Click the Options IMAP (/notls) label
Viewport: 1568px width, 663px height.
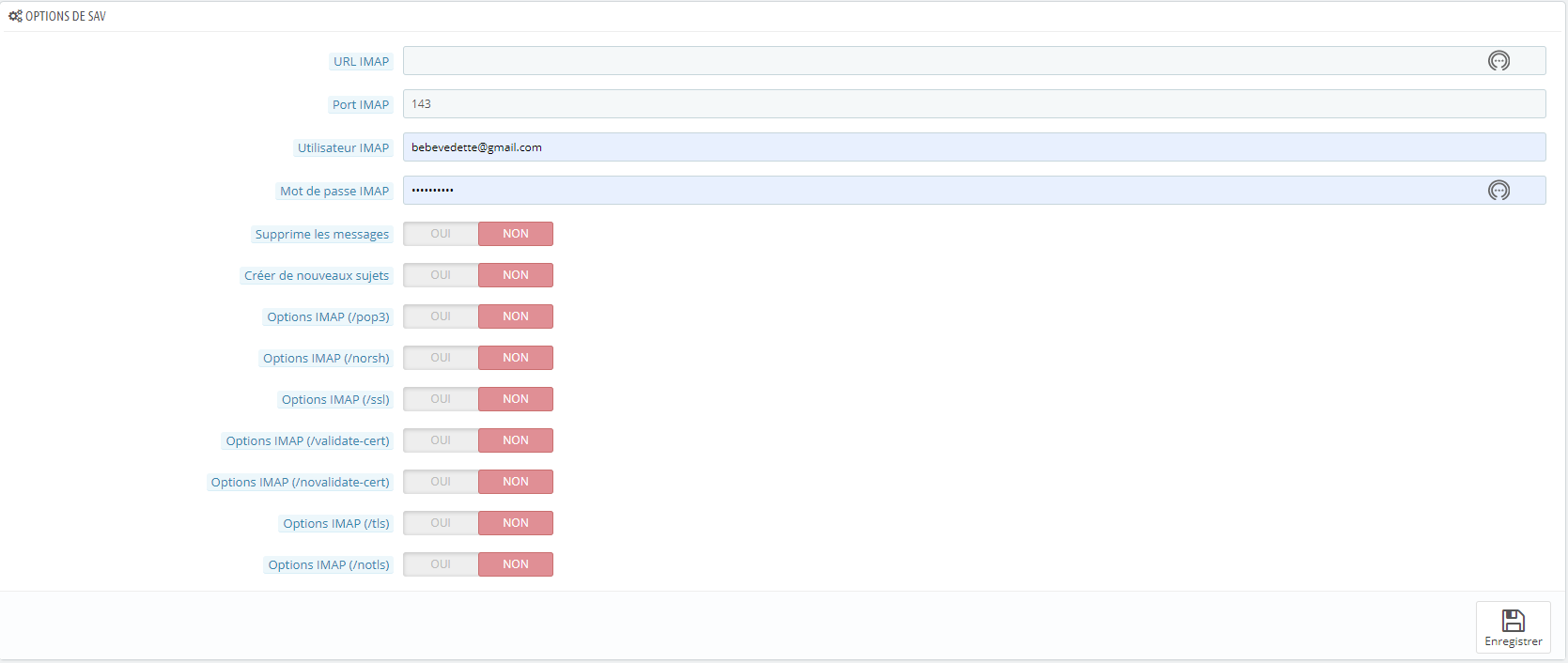pos(329,565)
